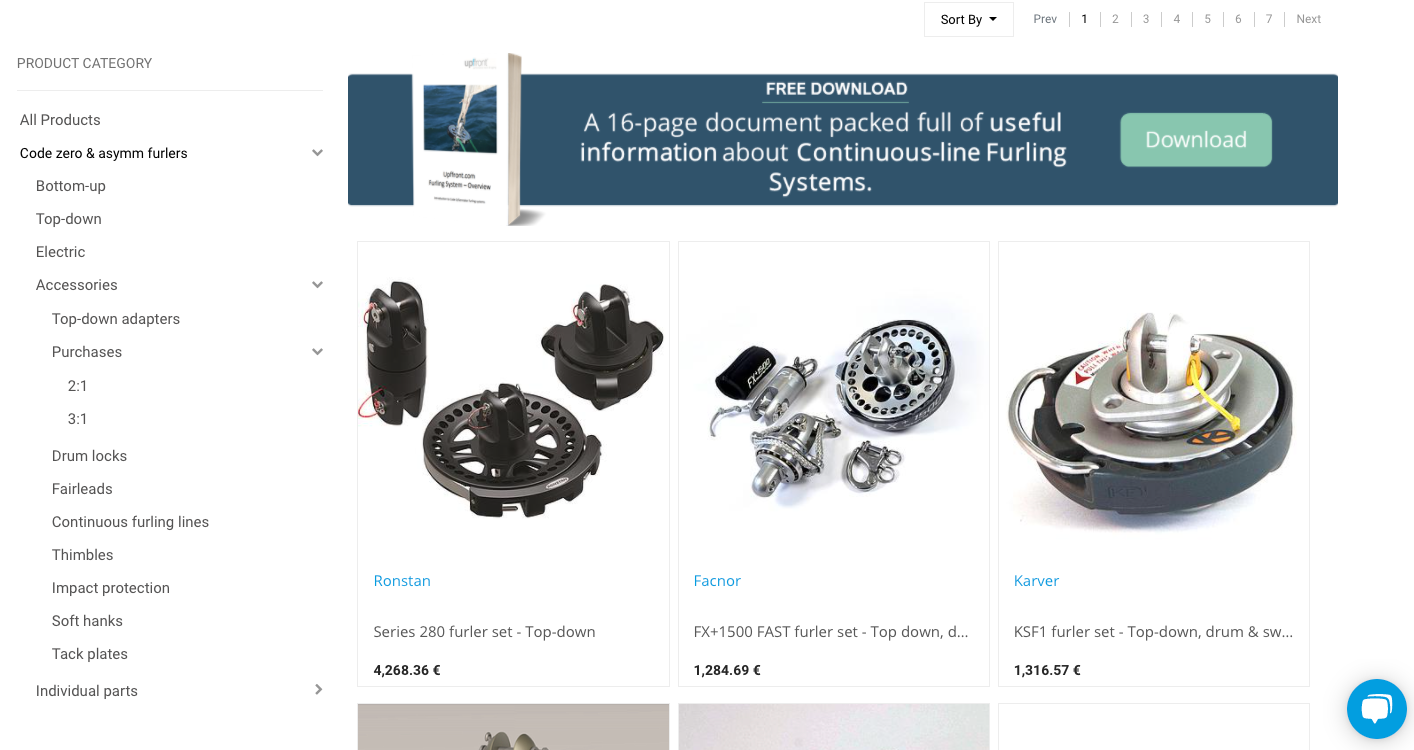
Task: Collapse the Code zero & asymm furlers category
Action: coord(317,153)
